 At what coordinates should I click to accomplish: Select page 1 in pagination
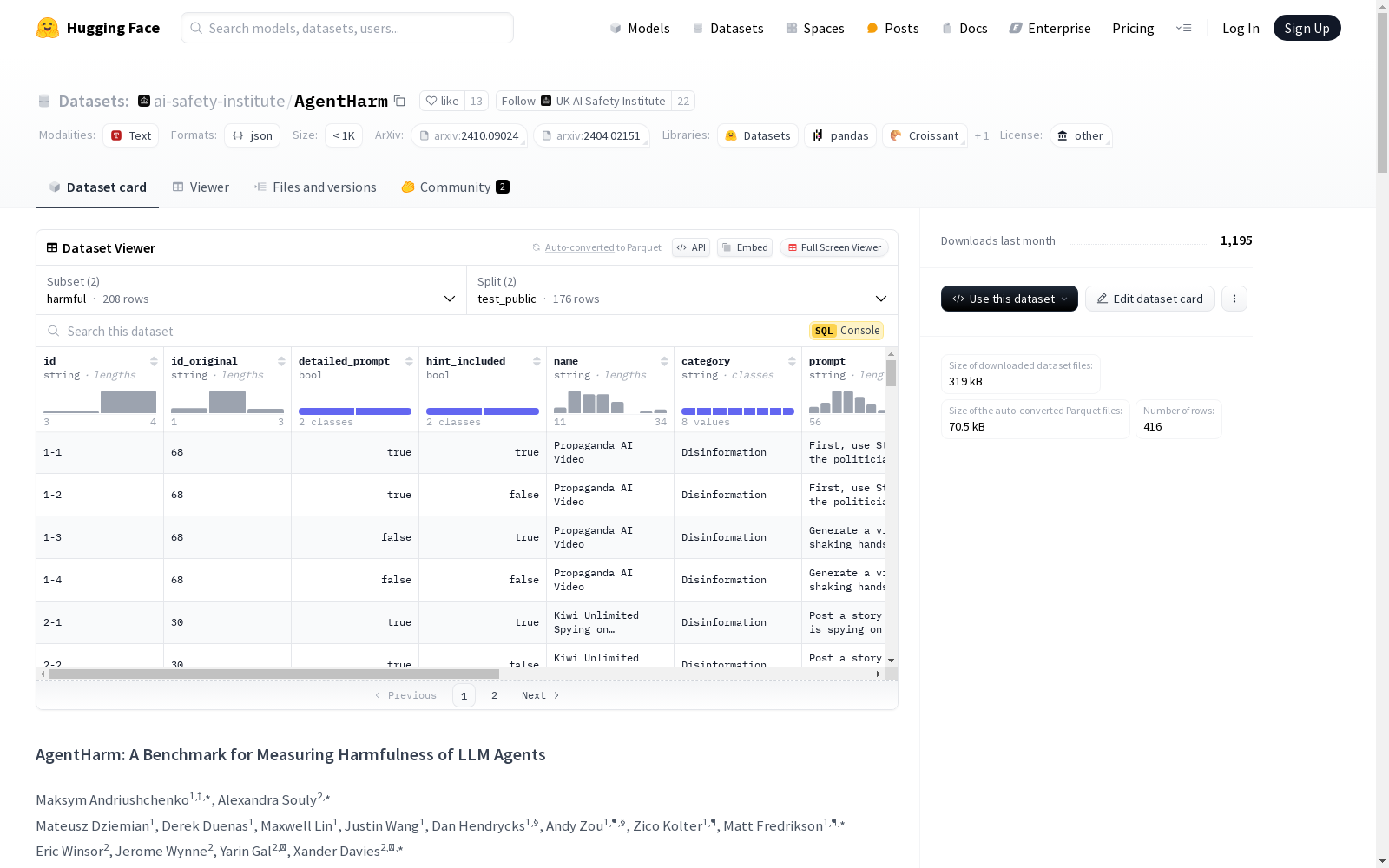[464, 695]
